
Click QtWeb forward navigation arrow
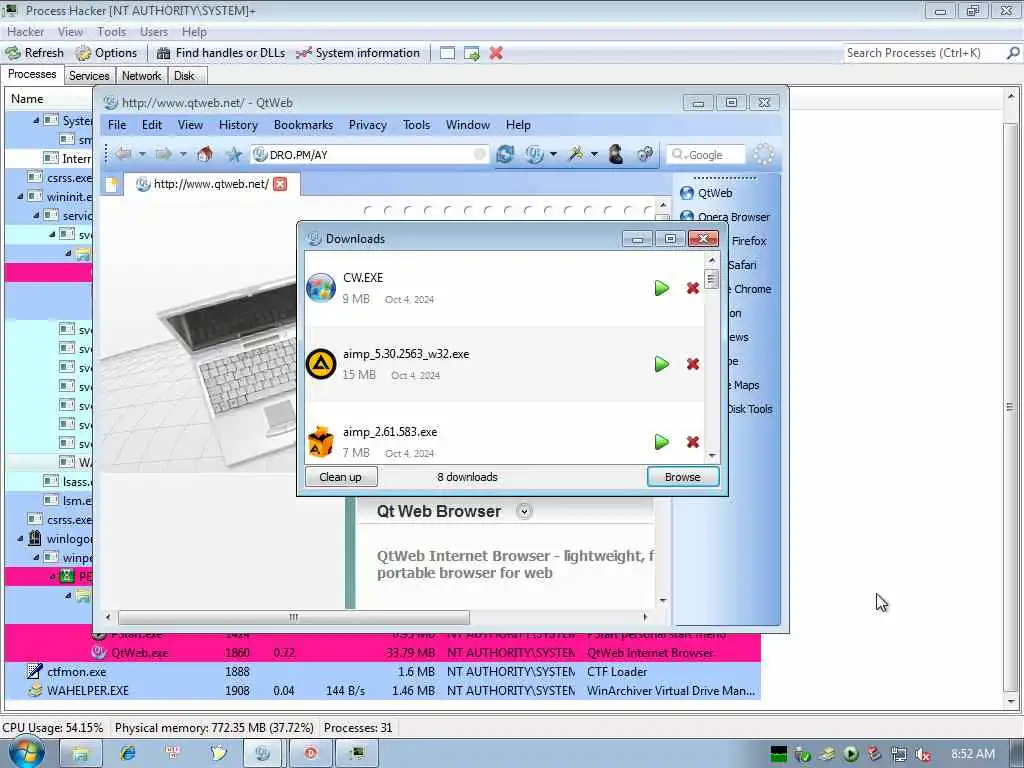tap(163, 154)
